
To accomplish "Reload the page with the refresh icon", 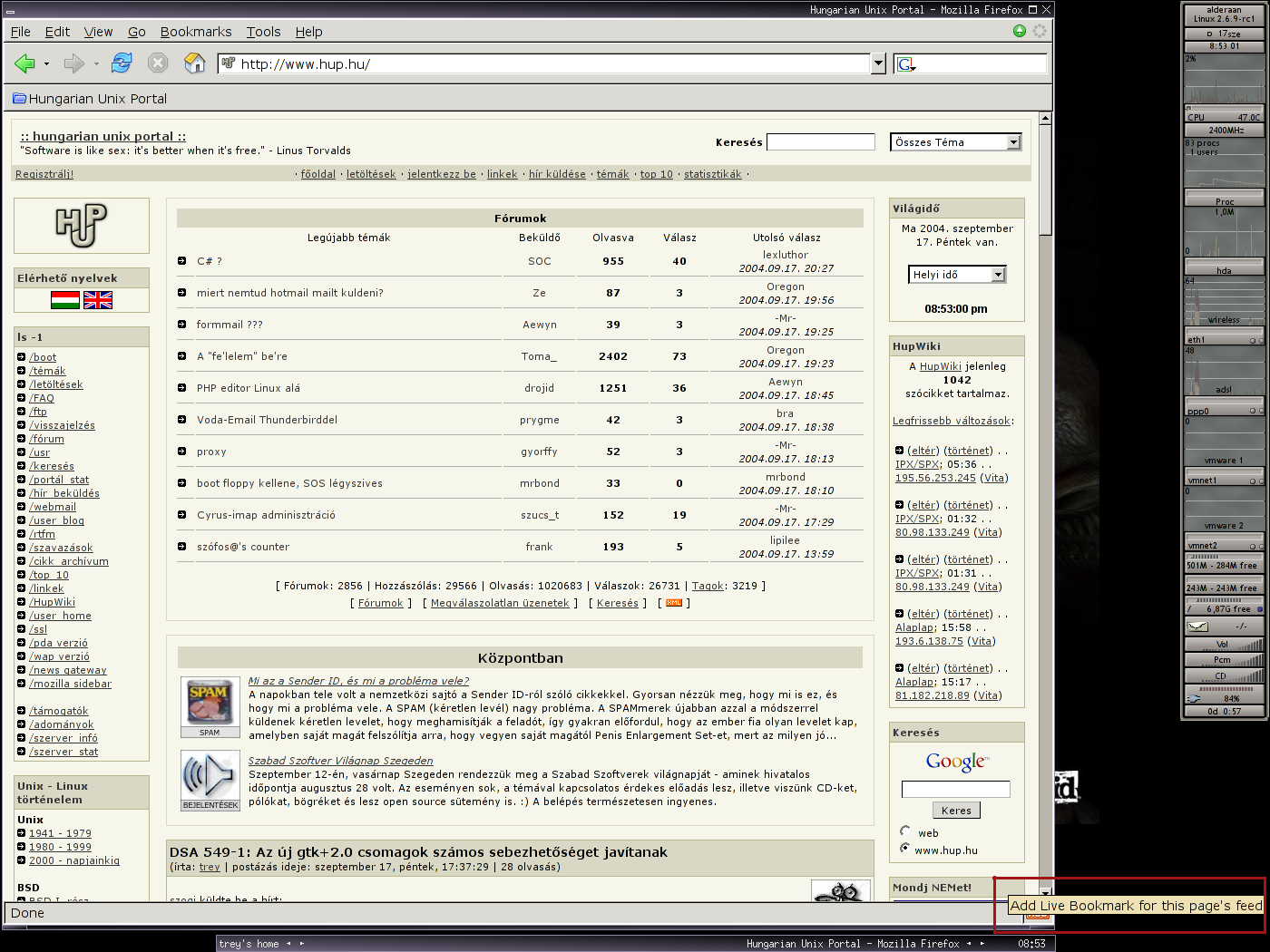I will pos(122,63).
